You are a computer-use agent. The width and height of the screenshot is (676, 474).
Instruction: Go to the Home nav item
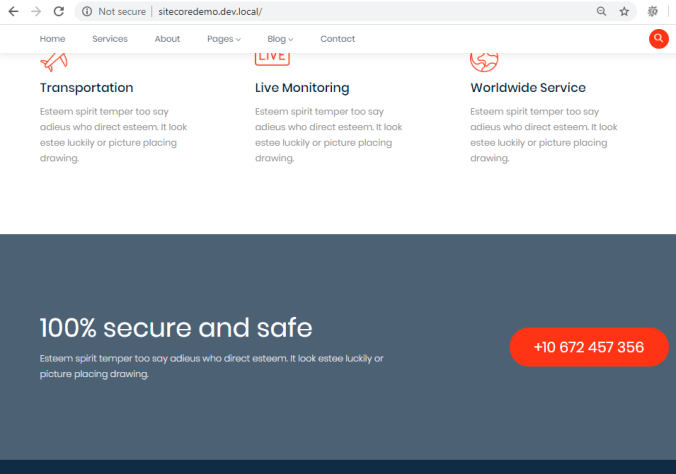pyautogui.click(x=52, y=39)
